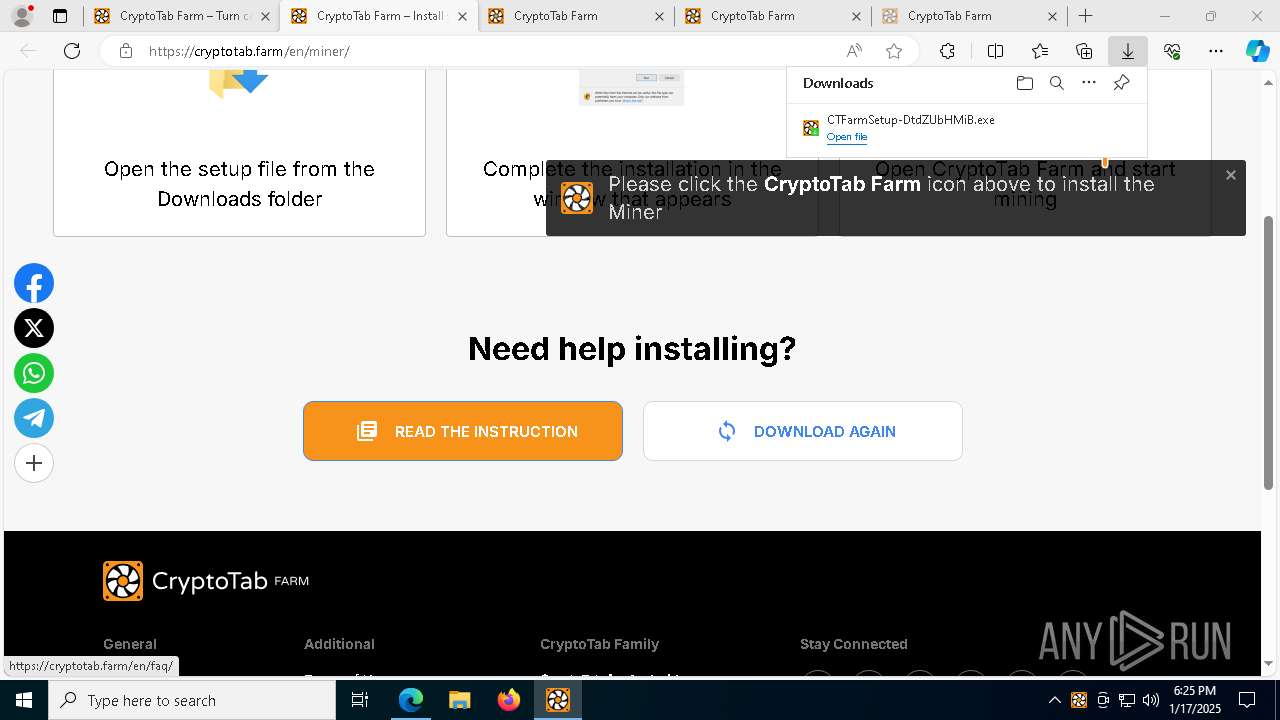The height and width of the screenshot is (720, 1280).
Task: Close the fifth CryptoTab Farm tab
Action: [1053, 16]
